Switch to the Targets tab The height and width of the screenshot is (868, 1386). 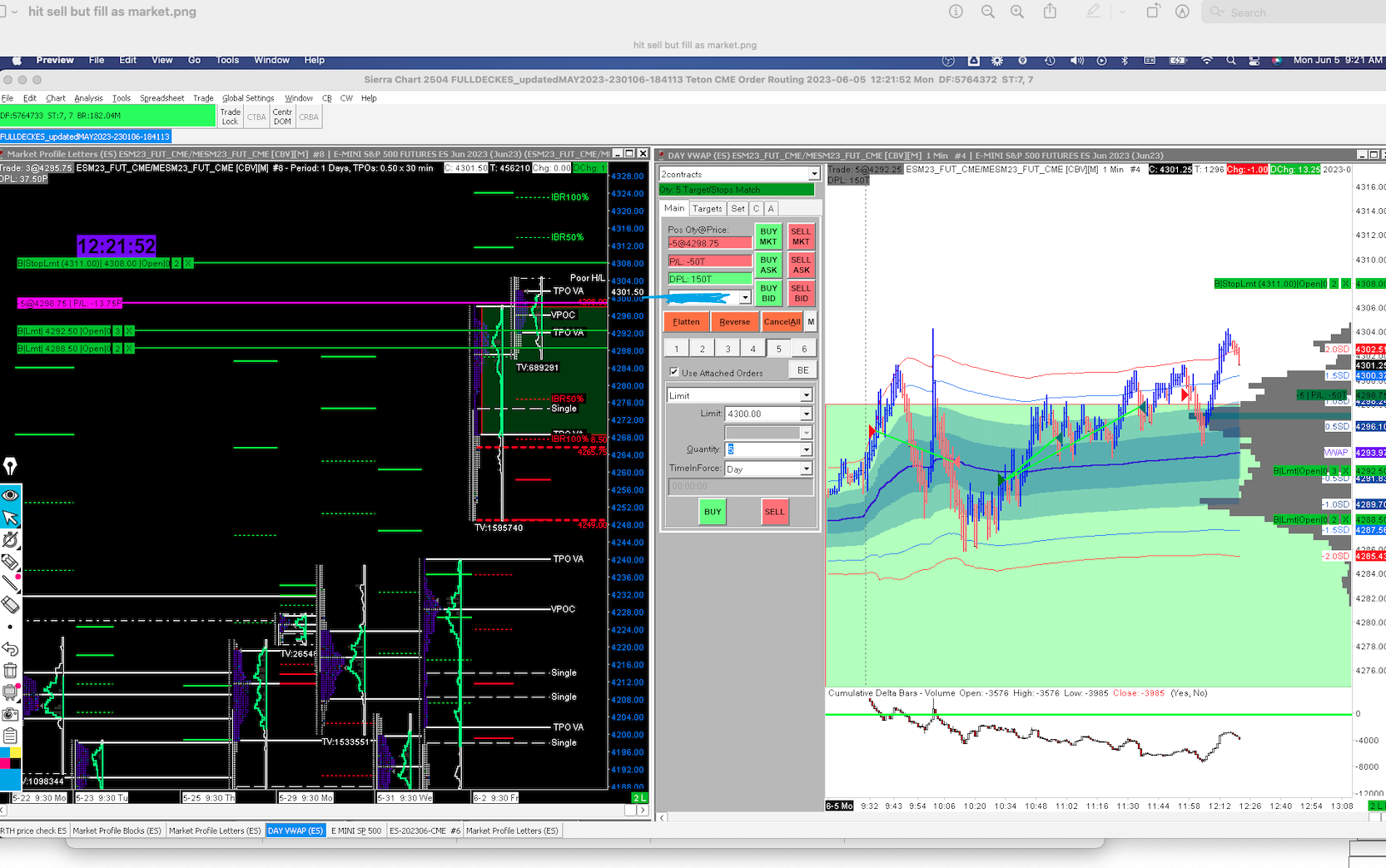707,209
